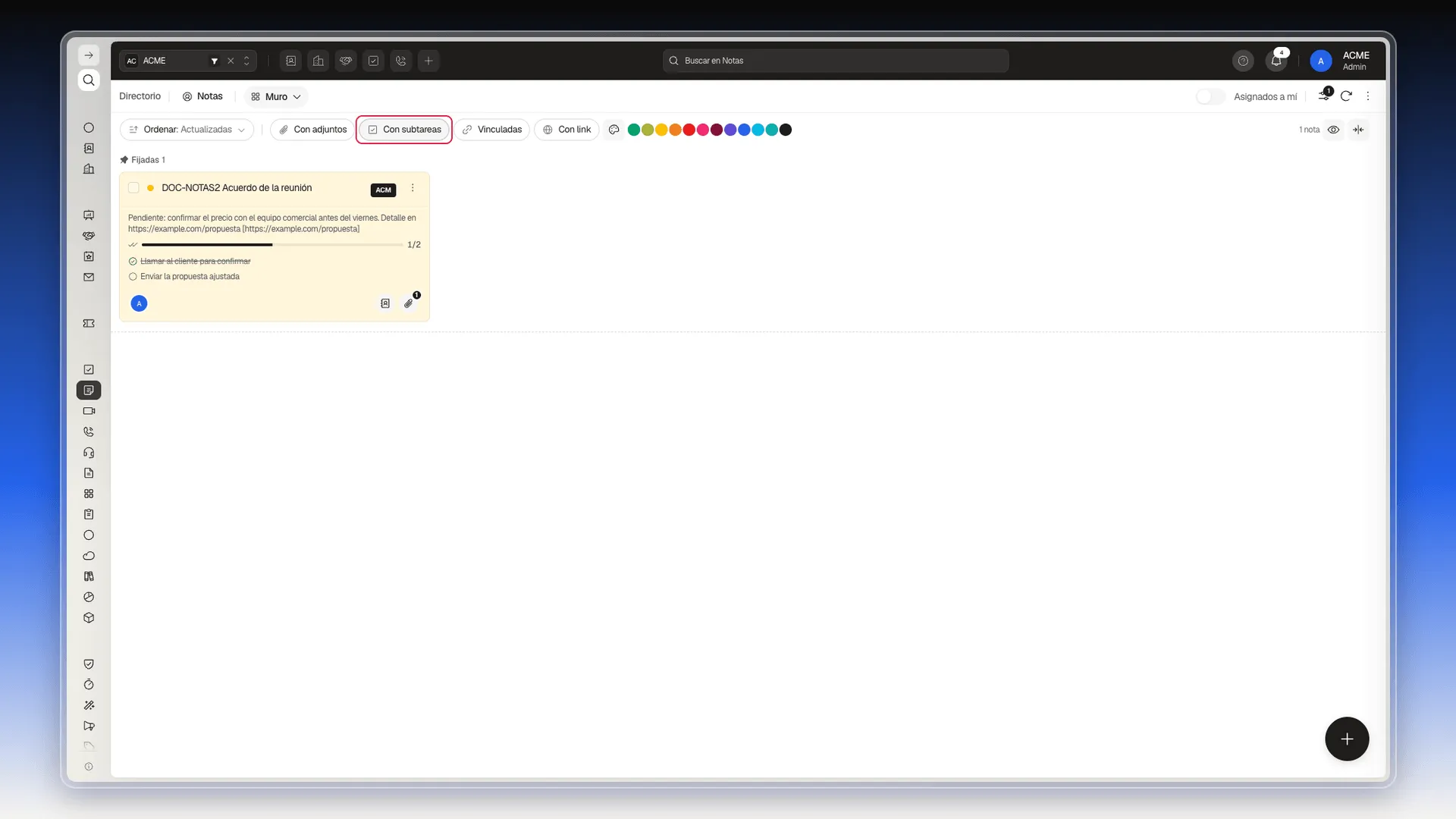The image size is (1456, 819).
Task: Open the linked contact icon on the note card
Action: point(385,303)
